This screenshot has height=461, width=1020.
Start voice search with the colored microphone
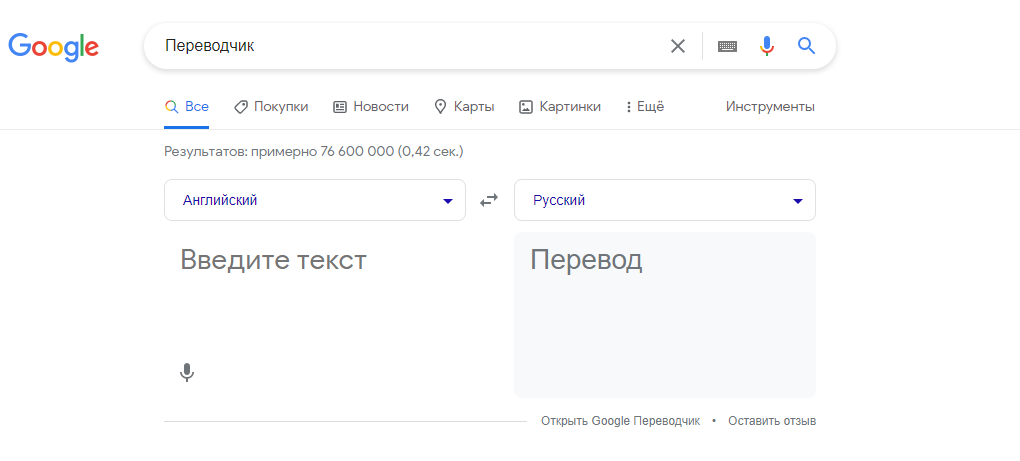(x=768, y=46)
